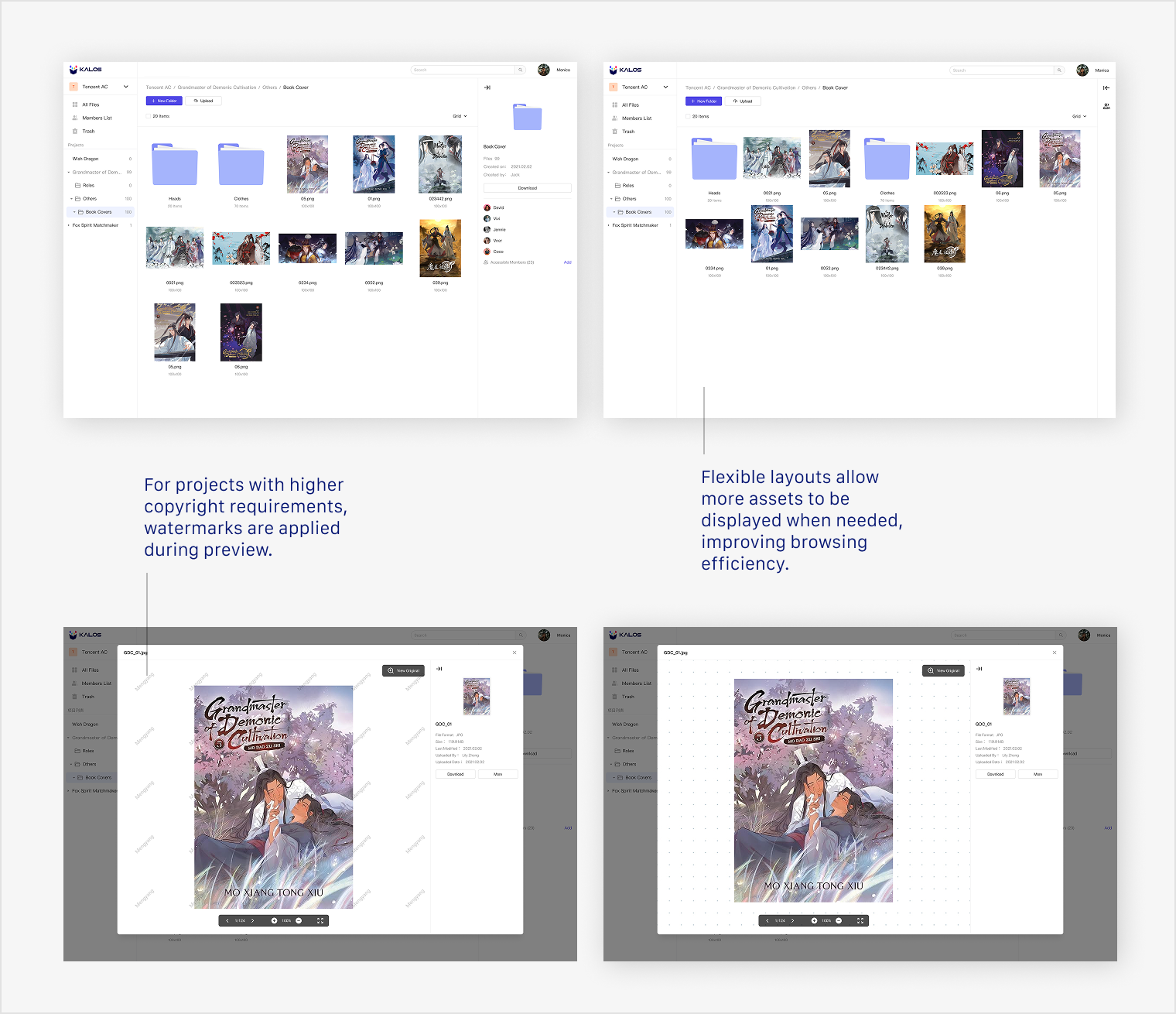Click Monica's avatar in details-panel screen header

pyautogui.click(x=544, y=70)
